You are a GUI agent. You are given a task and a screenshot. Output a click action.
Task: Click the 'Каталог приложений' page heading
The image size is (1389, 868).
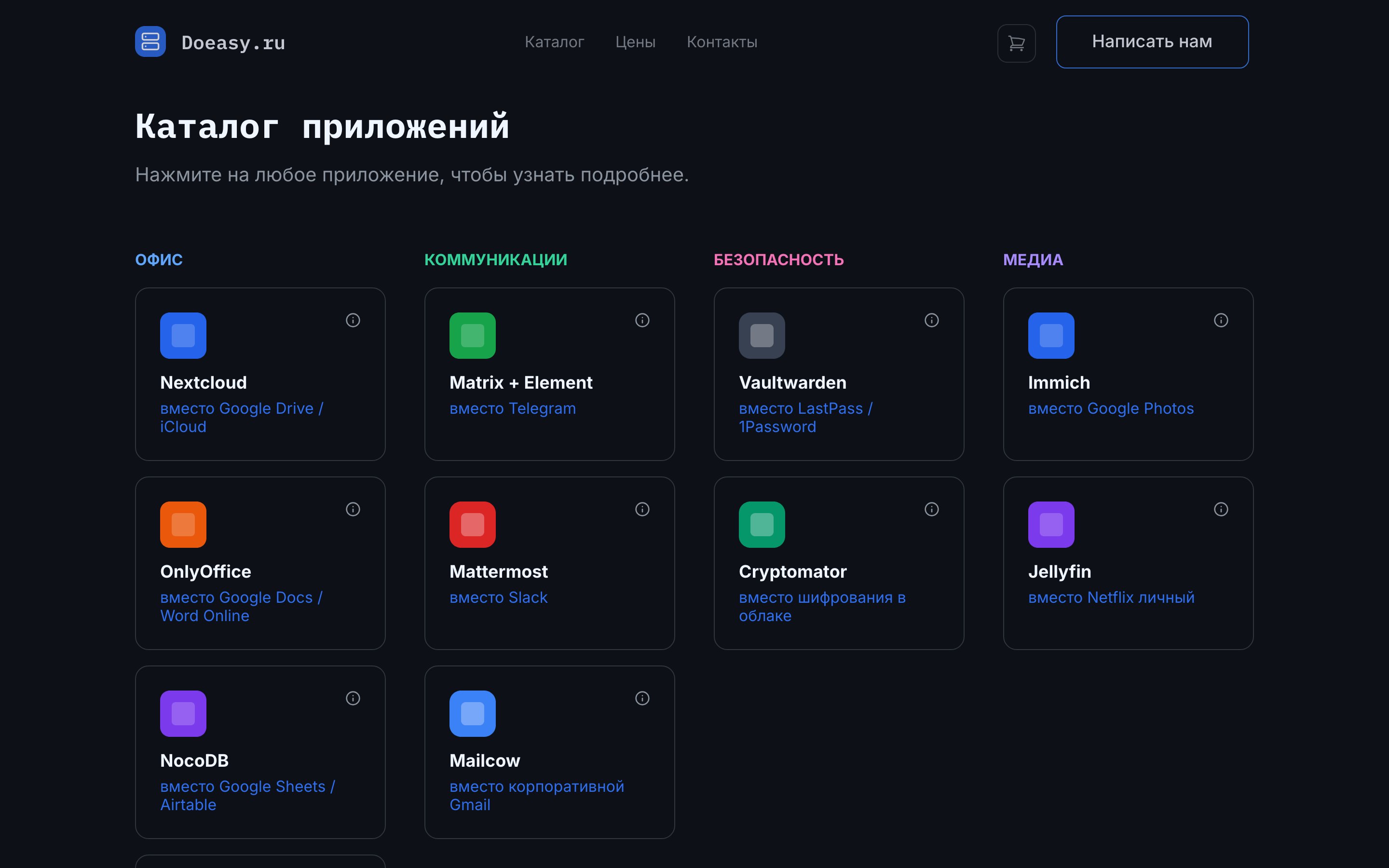322,126
